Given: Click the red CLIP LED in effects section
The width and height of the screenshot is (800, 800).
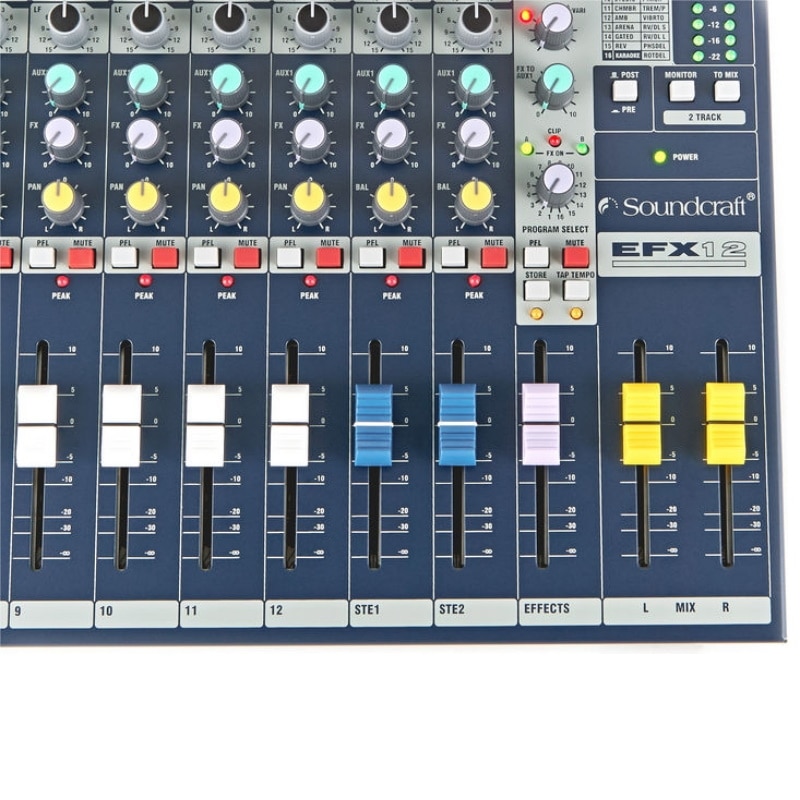Looking at the screenshot, I should click(x=554, y=142).
